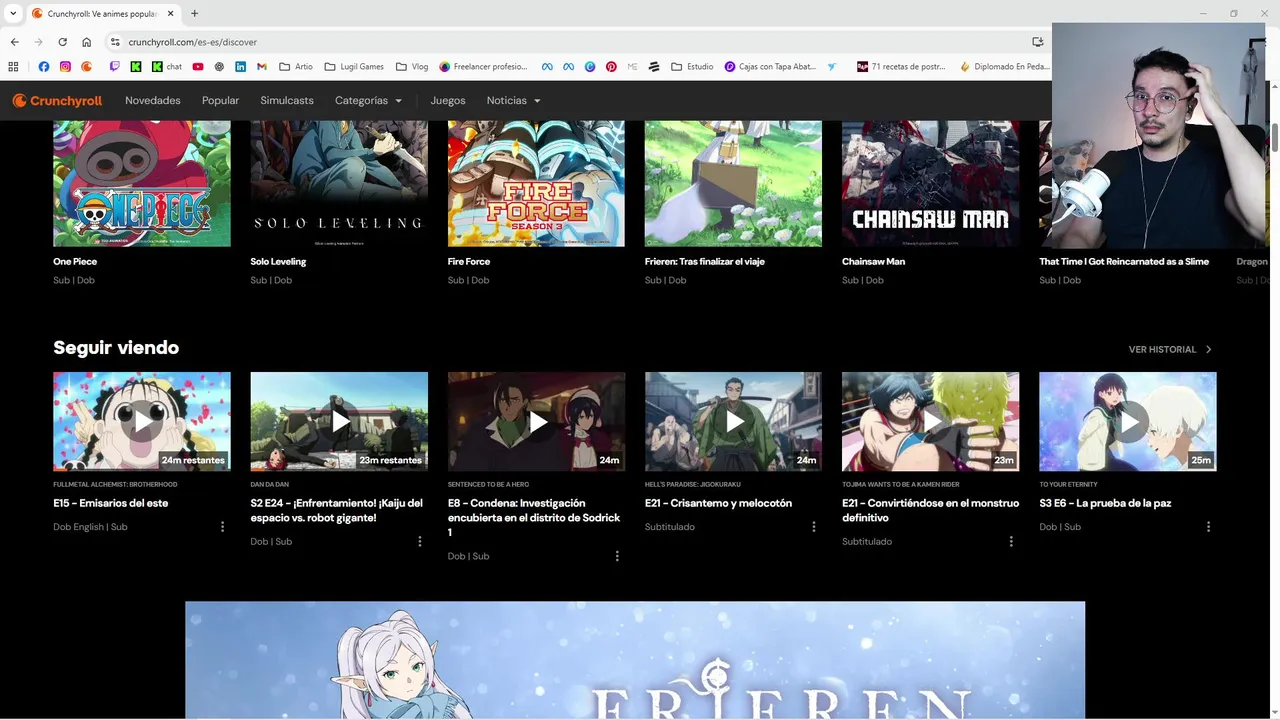Open 71 recetas de postres bookmark
The width and height of the screenshot is (1280, 720).
pos(901,67)
